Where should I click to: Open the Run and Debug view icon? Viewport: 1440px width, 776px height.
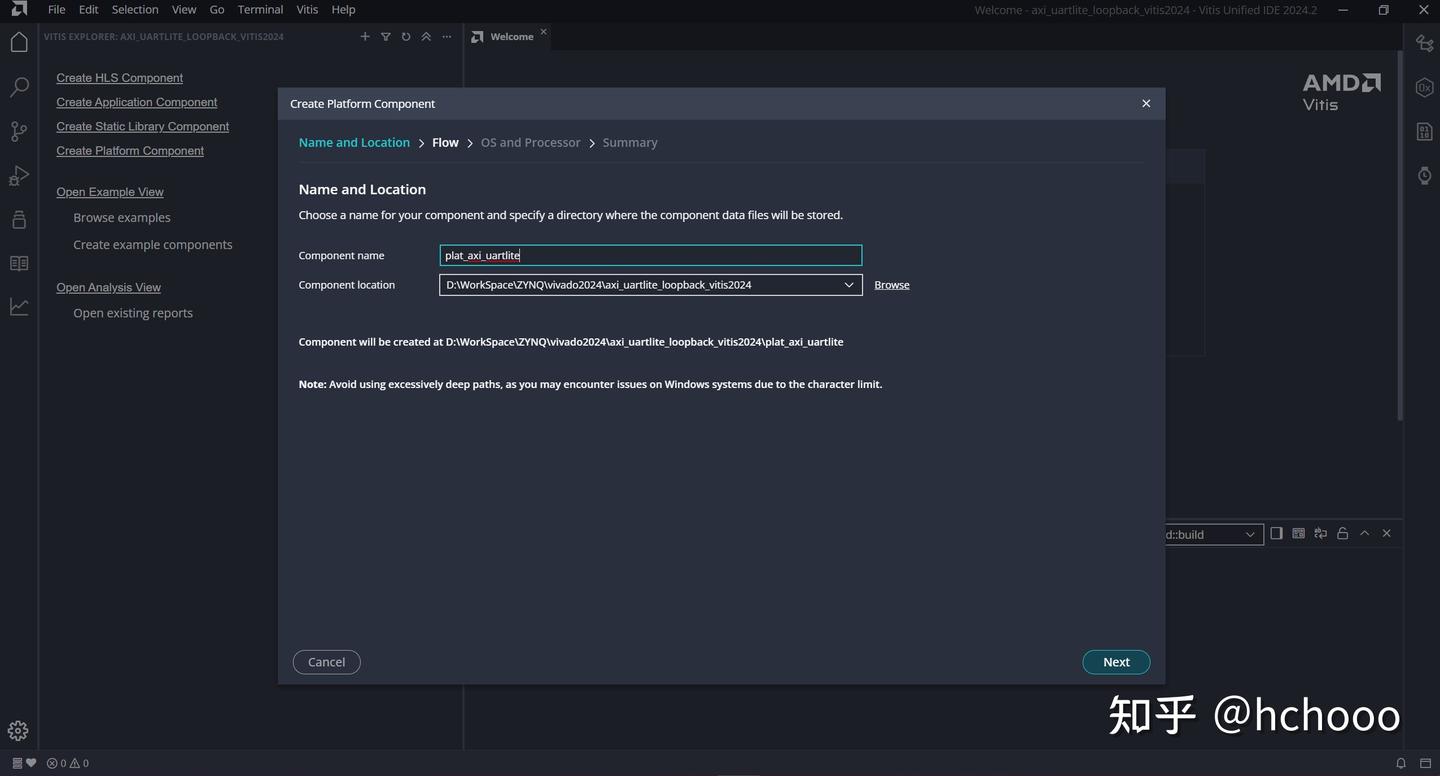tap(19, 176)
